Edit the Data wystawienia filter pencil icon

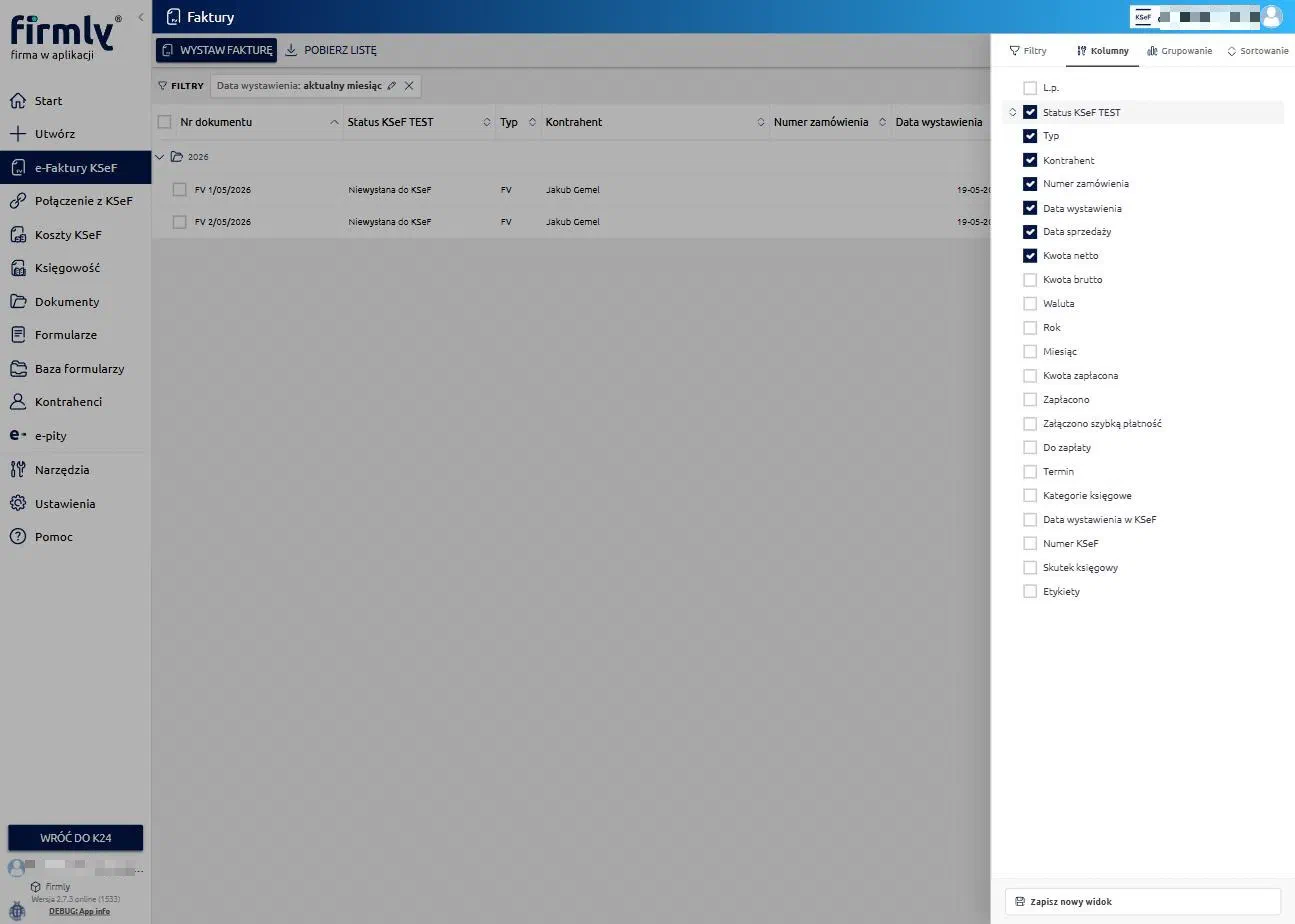[x=391, y=86]
